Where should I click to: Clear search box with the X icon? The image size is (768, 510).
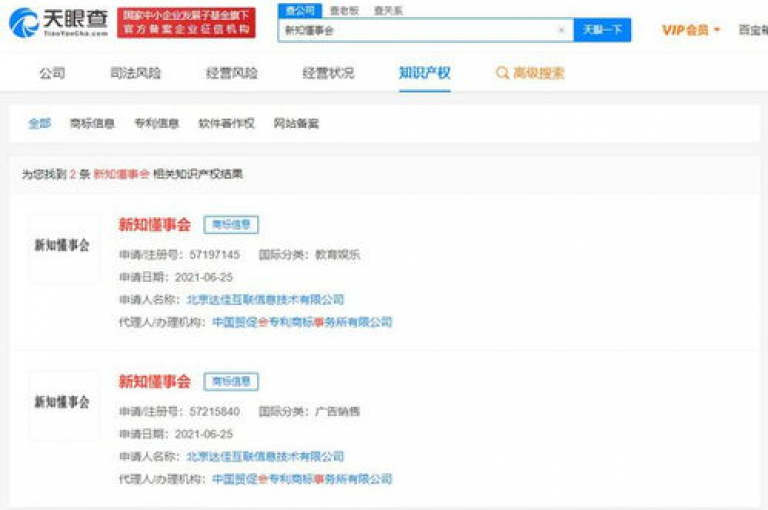coord(561,30)
